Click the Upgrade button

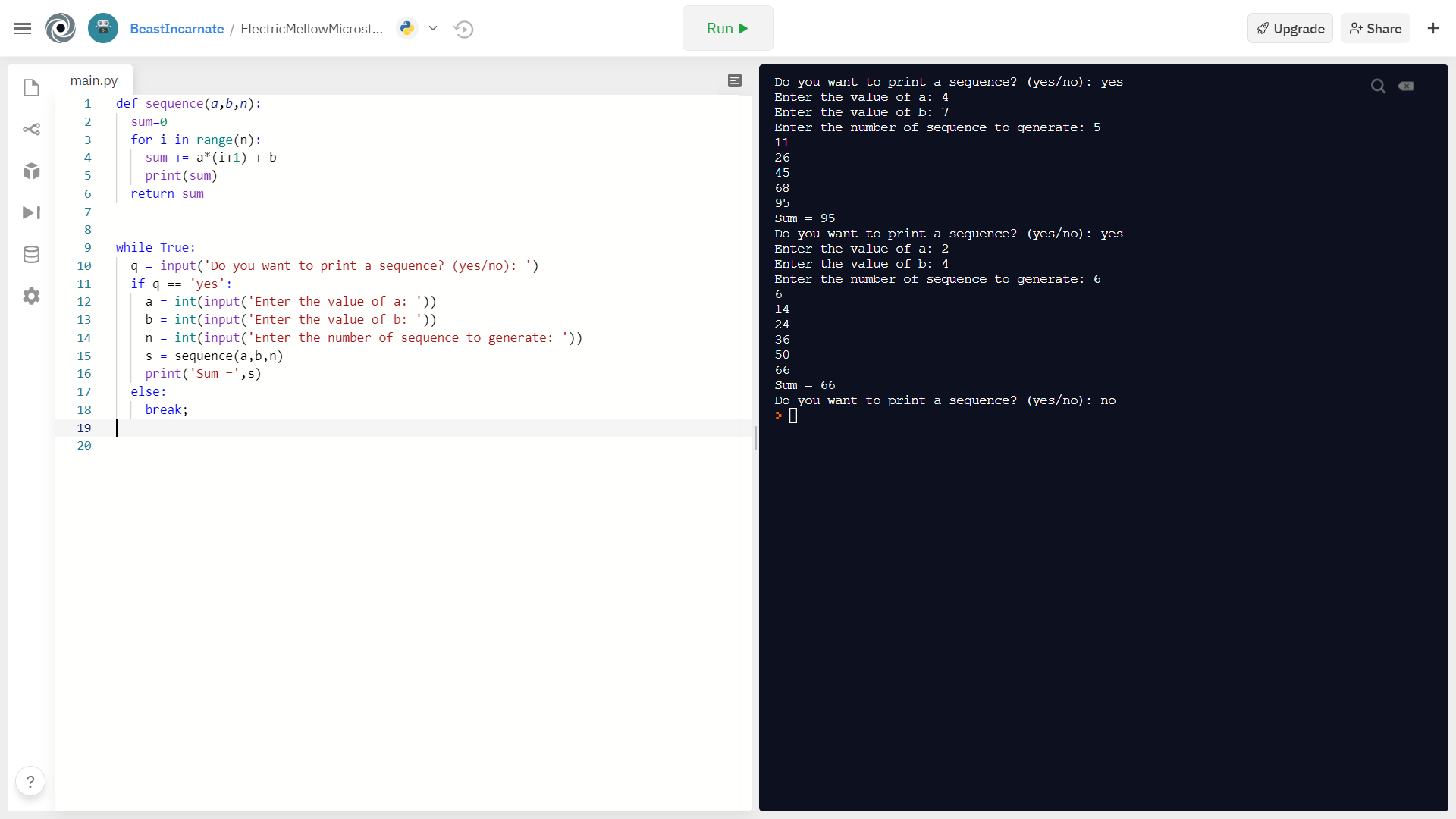click(x=1290, y=28)
